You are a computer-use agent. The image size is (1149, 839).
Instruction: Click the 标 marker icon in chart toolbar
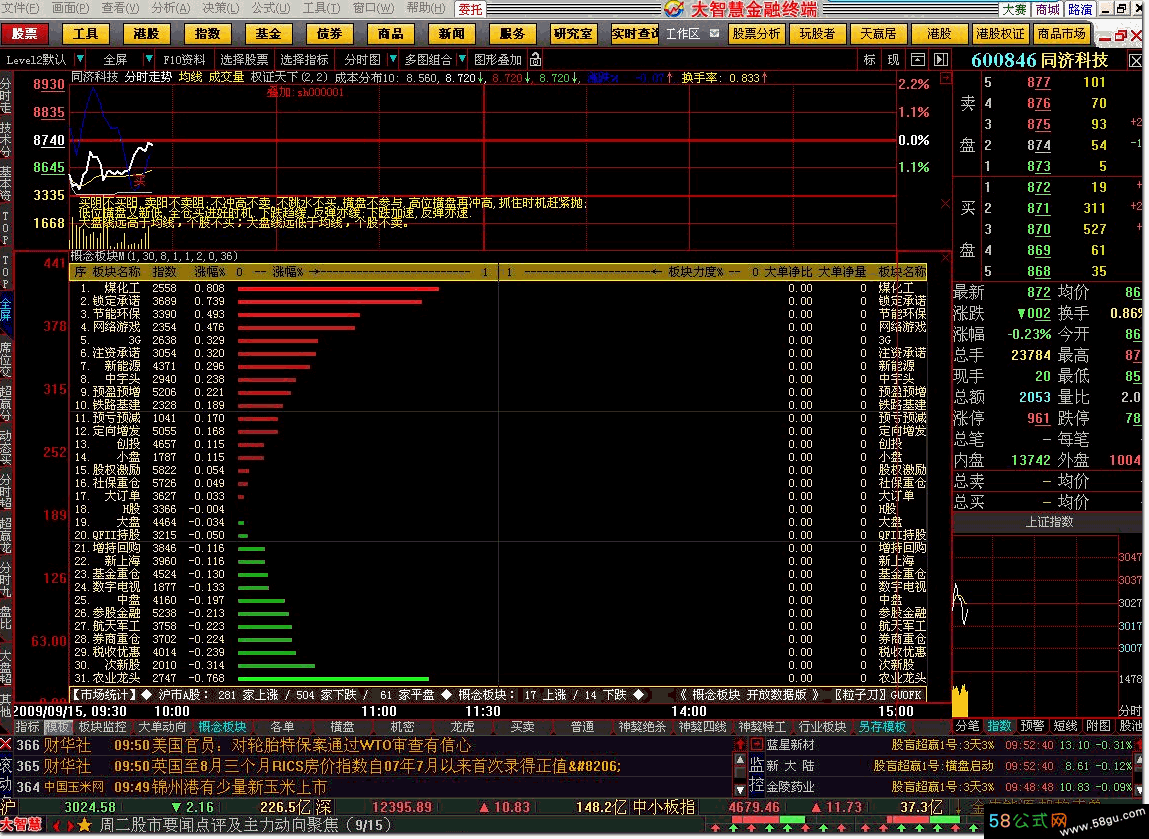pos(869,60)
